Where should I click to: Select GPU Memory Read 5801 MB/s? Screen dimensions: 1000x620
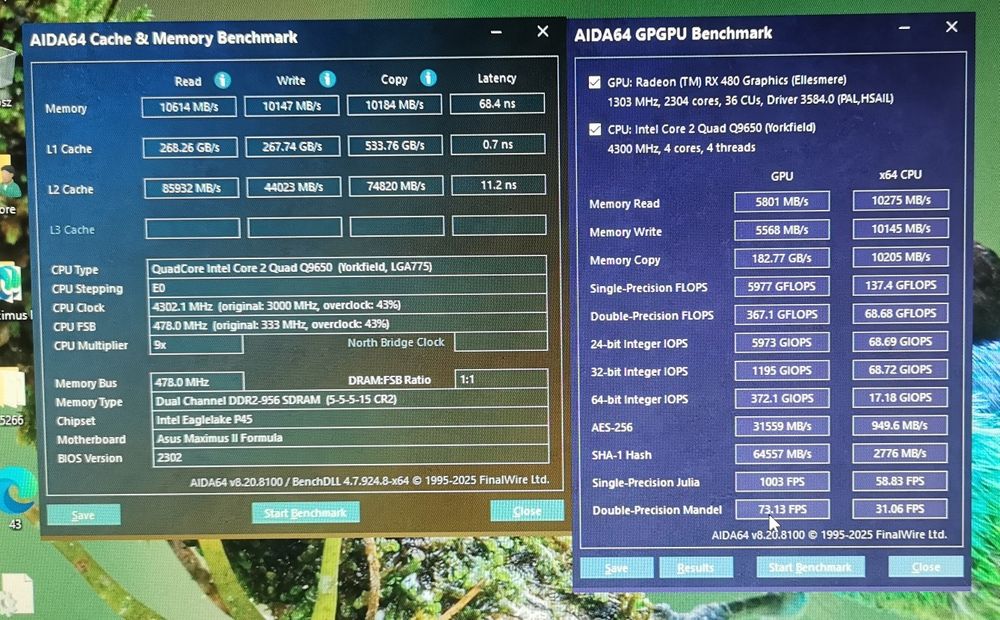coord(782,202)
